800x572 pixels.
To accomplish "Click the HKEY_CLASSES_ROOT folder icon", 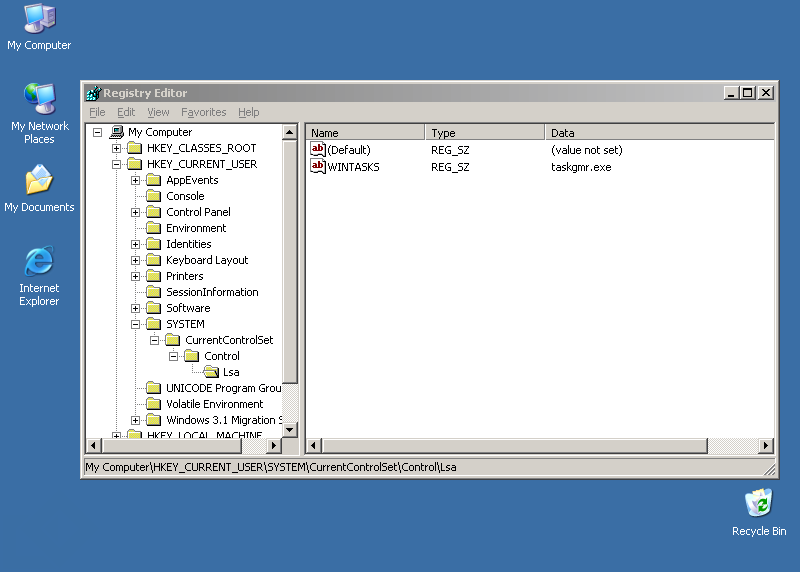I will pos(135,148).
